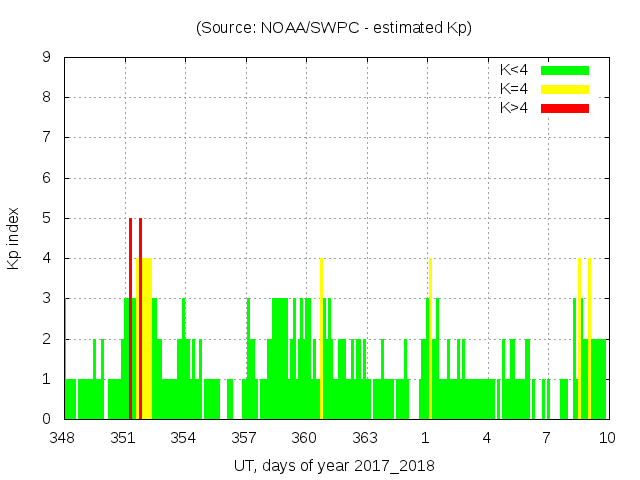Click the 9 label on y-axis
This screenshot has width=640, height=480.
(46, 58)
